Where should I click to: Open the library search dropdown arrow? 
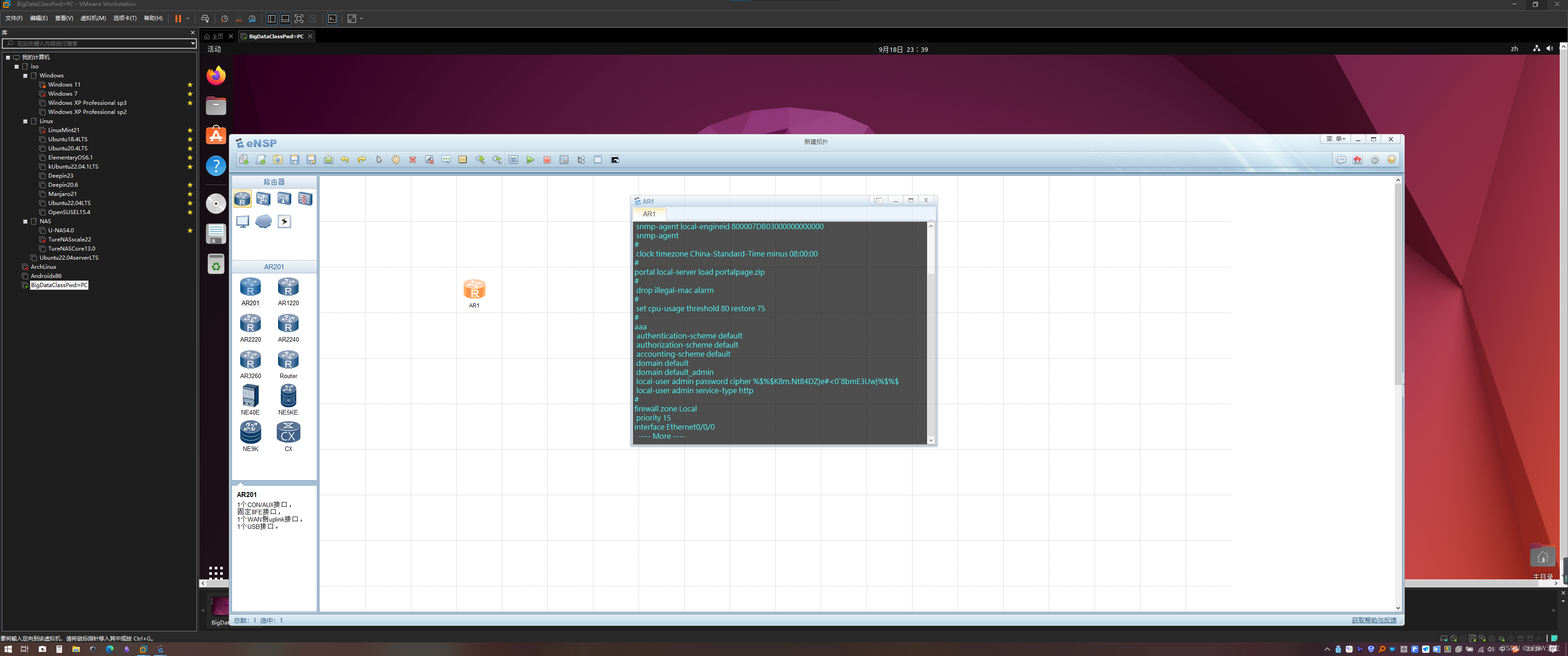(192, 44)
